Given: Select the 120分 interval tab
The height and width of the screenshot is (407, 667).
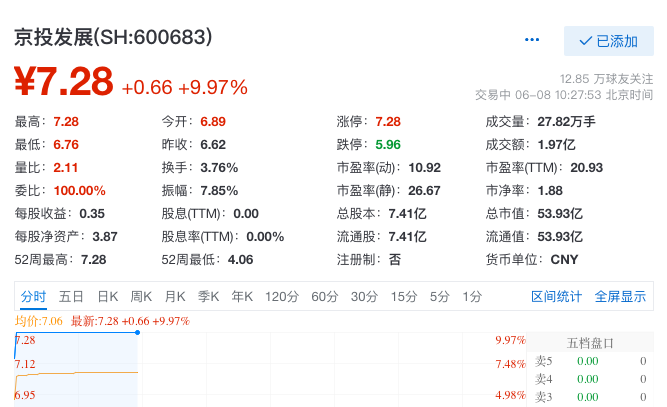Looking at the screenshot, I should pos(282,296).
